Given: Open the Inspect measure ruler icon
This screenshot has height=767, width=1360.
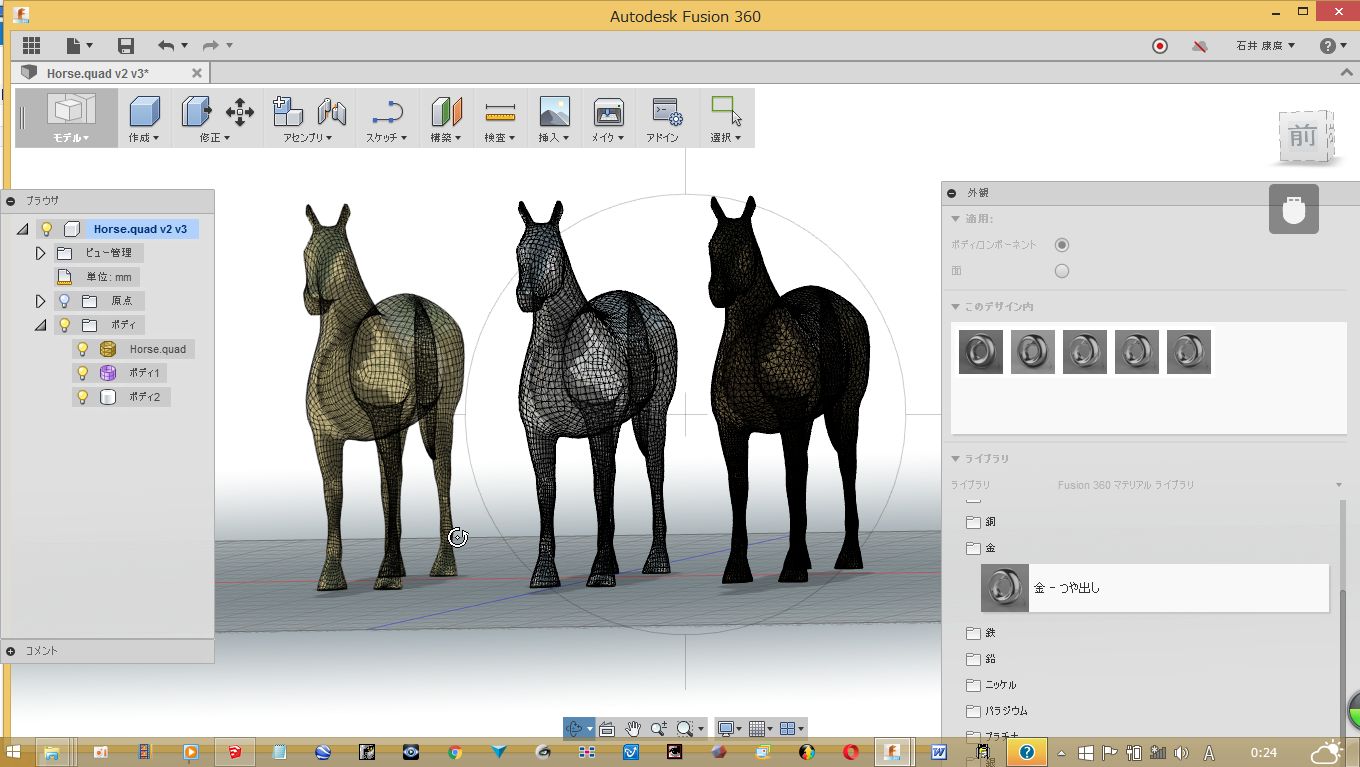Looking at the screenshot, I should coord(500,112).
